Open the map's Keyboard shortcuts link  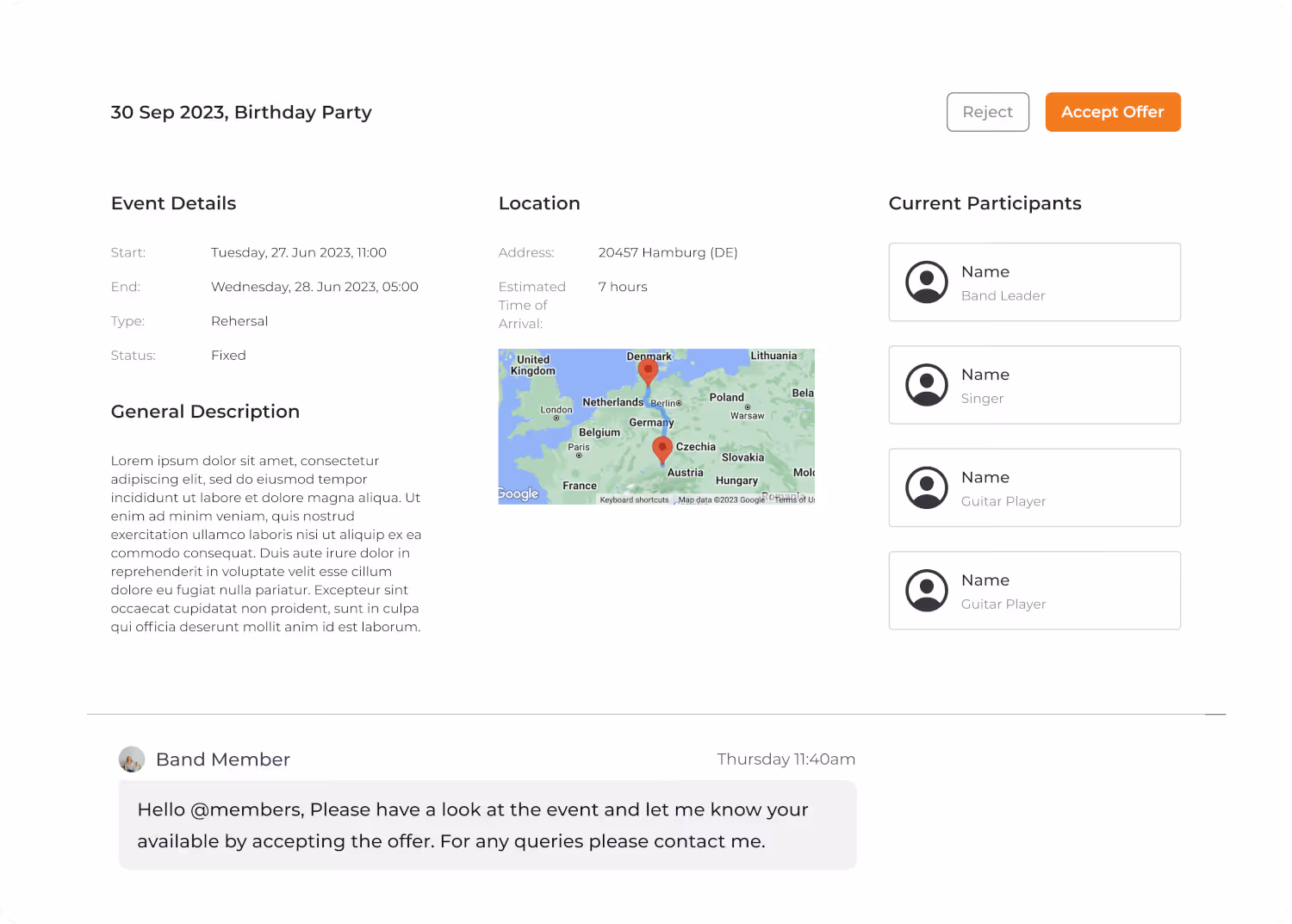pyautogui.click(x=634, y=500)
